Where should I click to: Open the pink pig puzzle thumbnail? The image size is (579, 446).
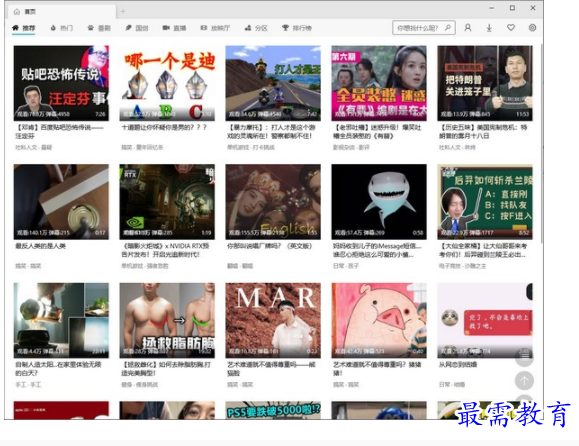click(x=379, y=320)
